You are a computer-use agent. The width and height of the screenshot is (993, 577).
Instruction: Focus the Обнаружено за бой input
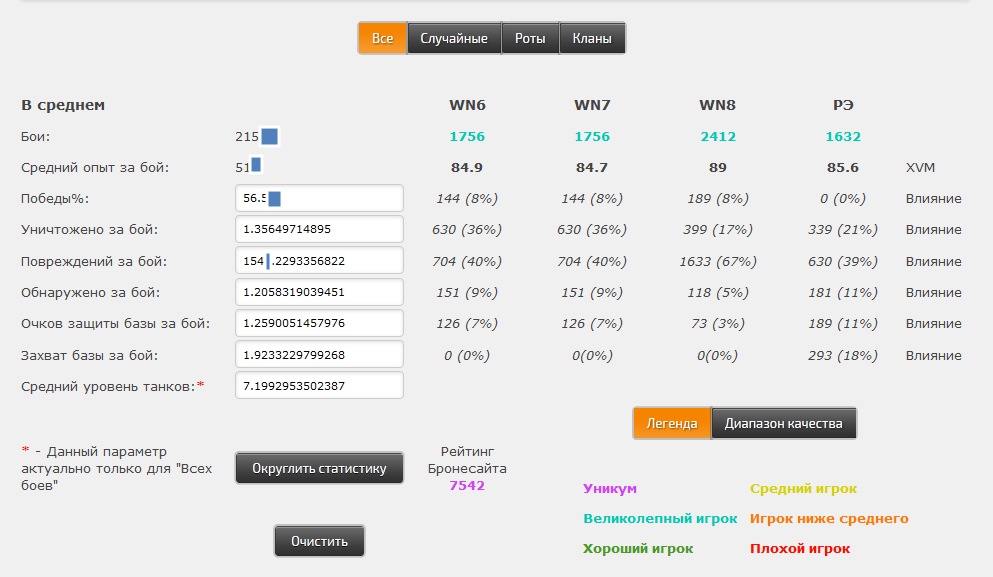[319, 292]
